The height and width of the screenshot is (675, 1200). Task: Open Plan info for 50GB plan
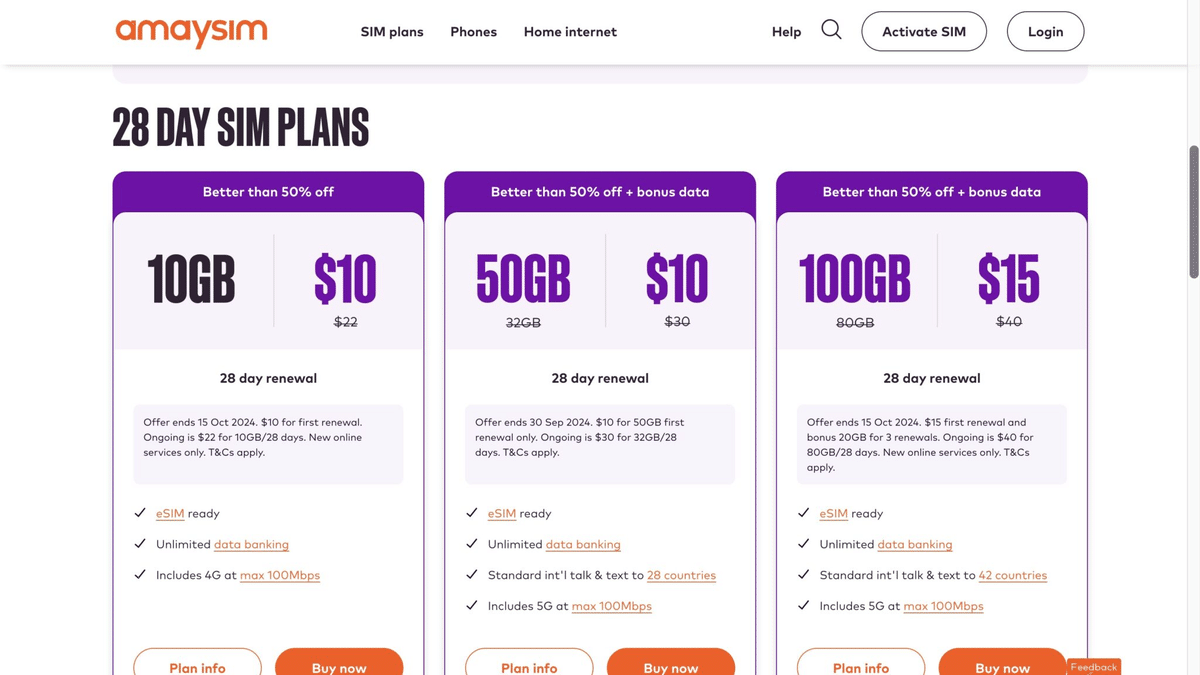click(x=529, y=664)
